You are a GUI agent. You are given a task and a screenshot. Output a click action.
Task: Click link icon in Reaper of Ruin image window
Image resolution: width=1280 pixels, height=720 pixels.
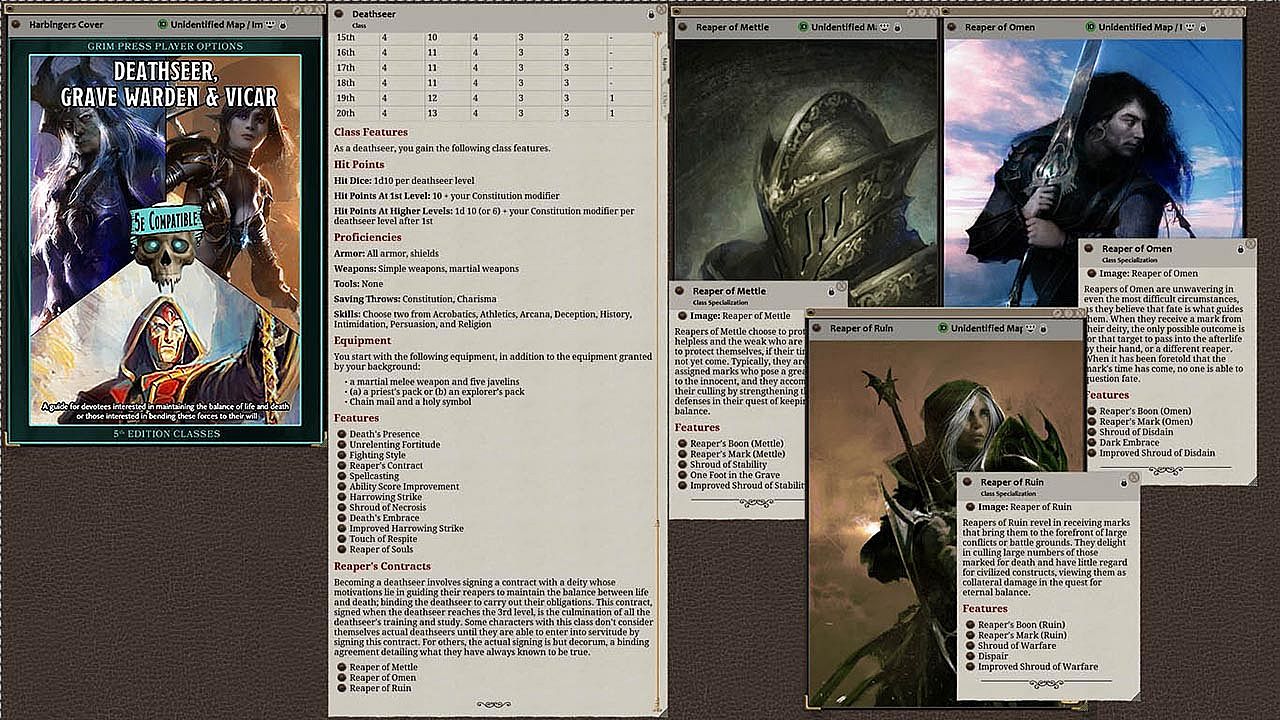816,328
